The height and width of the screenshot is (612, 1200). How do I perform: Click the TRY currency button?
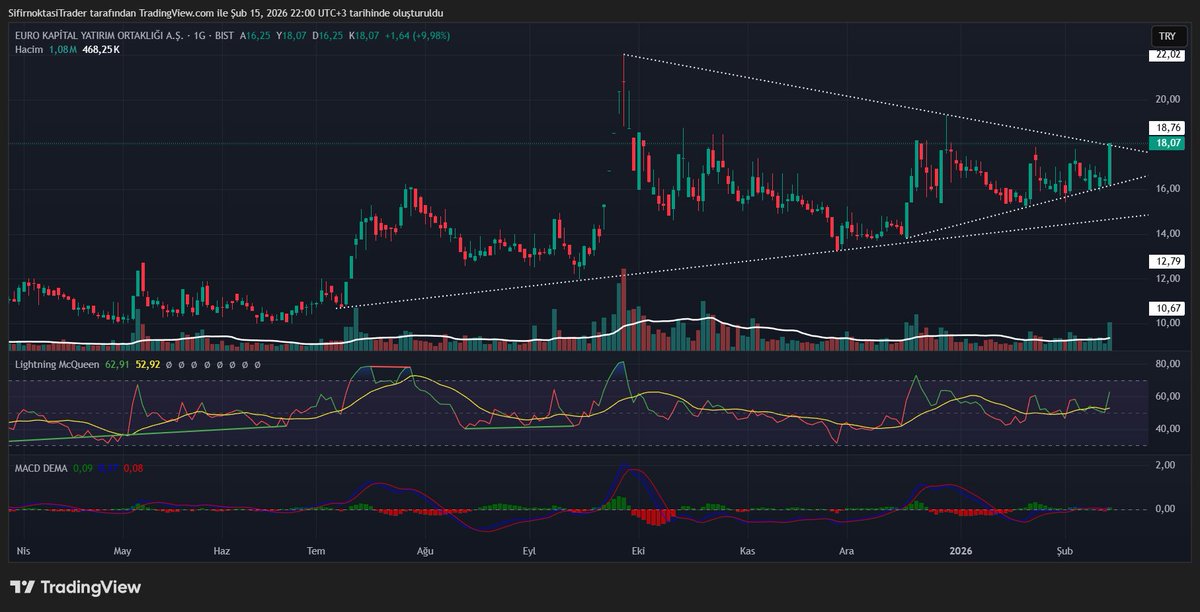[1167, 36]
